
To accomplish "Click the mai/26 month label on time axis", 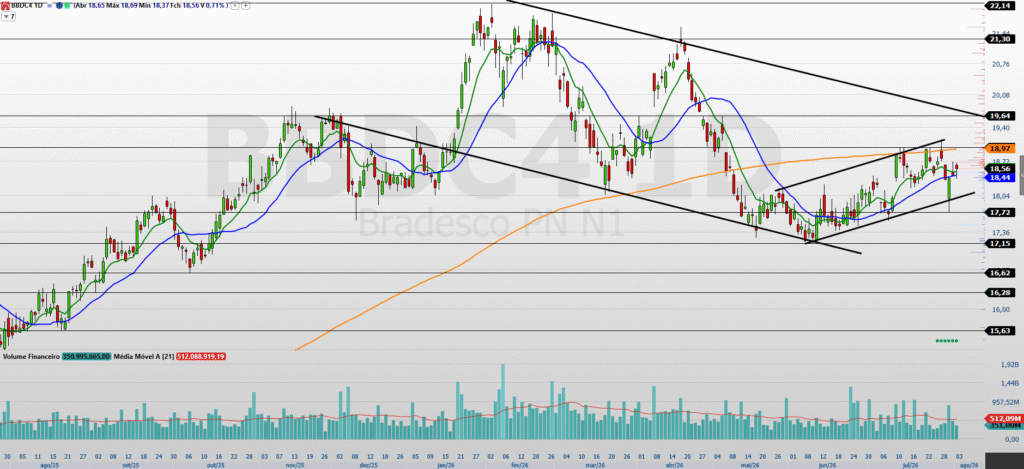I will (x=751, y=465).
